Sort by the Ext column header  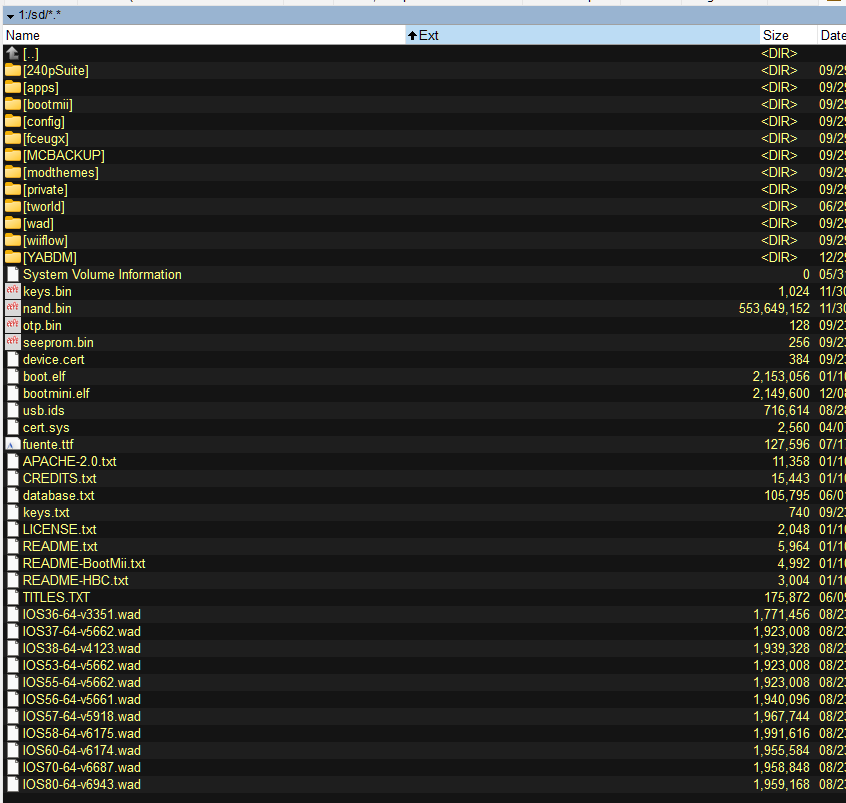(583, 36)
